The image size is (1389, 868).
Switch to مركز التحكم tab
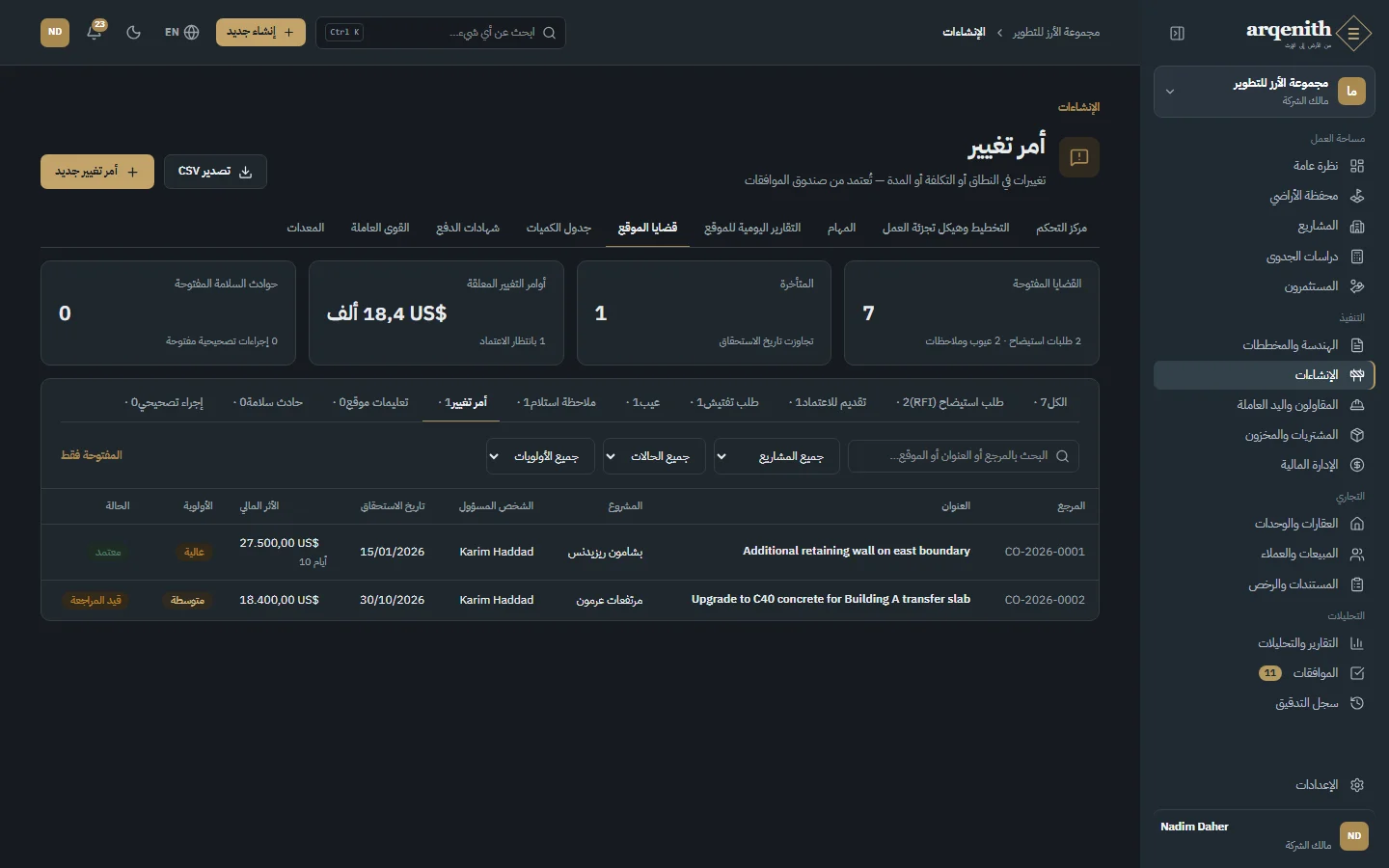pyautogui.click(x=1061, y=228)
